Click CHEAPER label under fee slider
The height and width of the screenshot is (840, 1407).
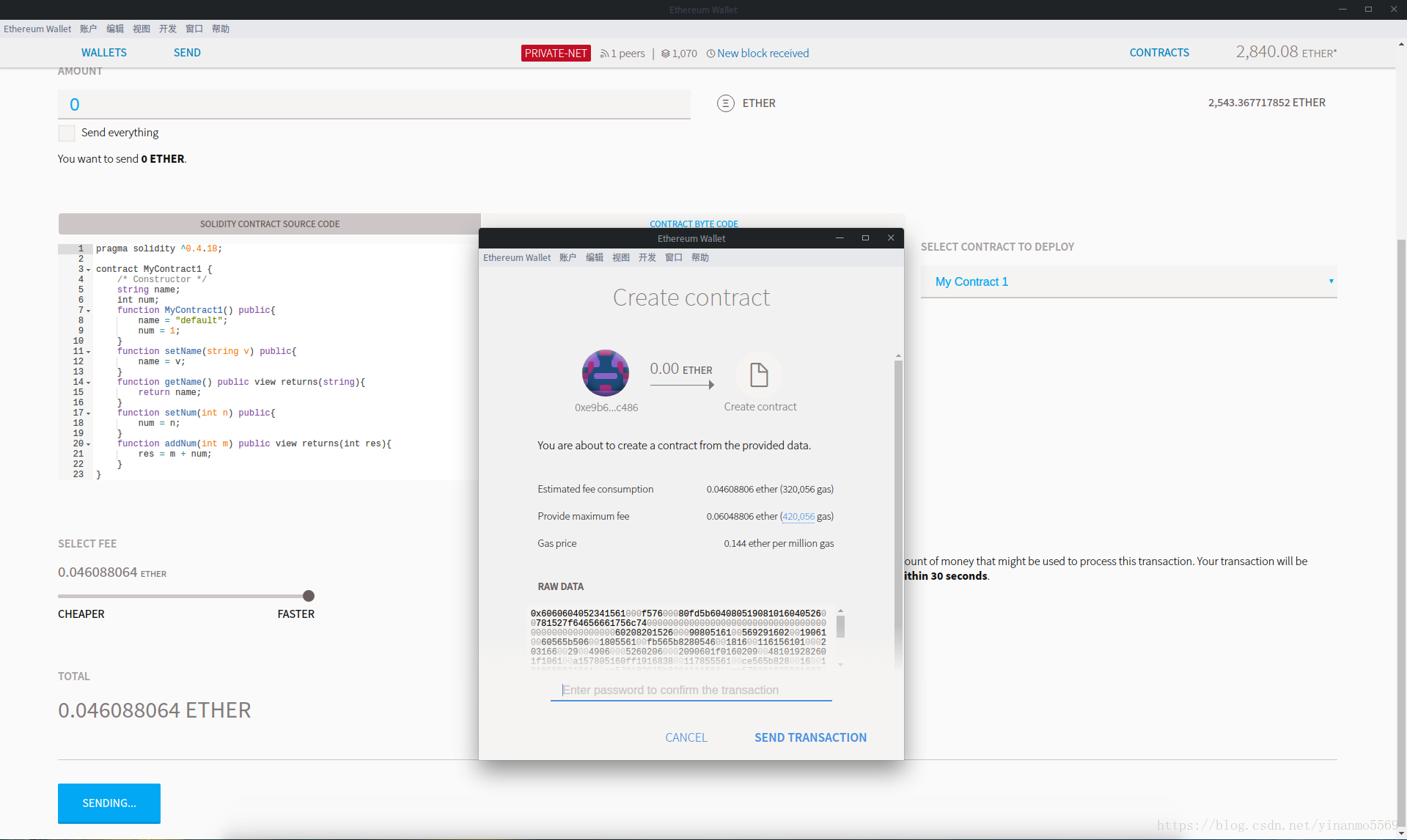point(81,614)
